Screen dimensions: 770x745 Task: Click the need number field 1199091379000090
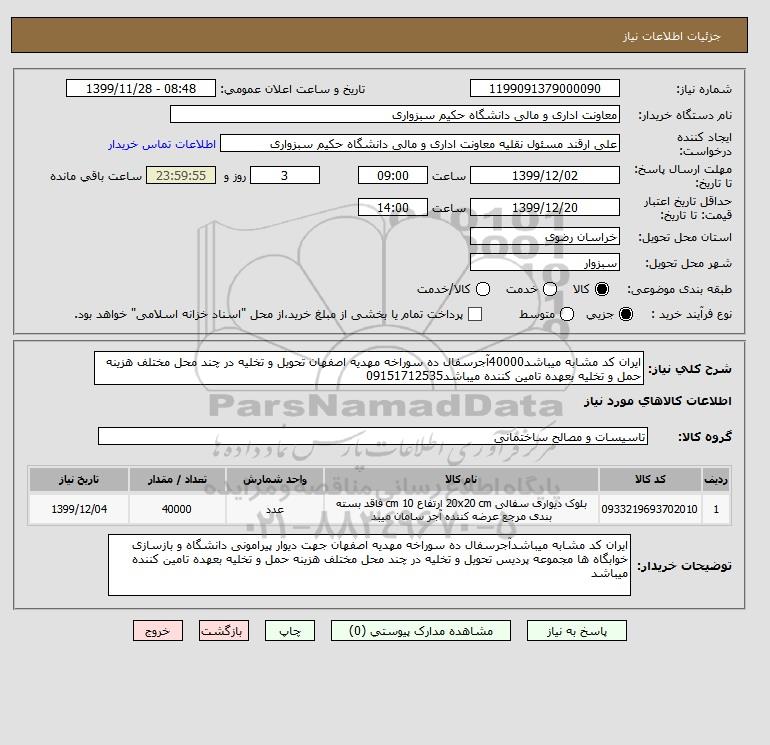tap(545, 88)
